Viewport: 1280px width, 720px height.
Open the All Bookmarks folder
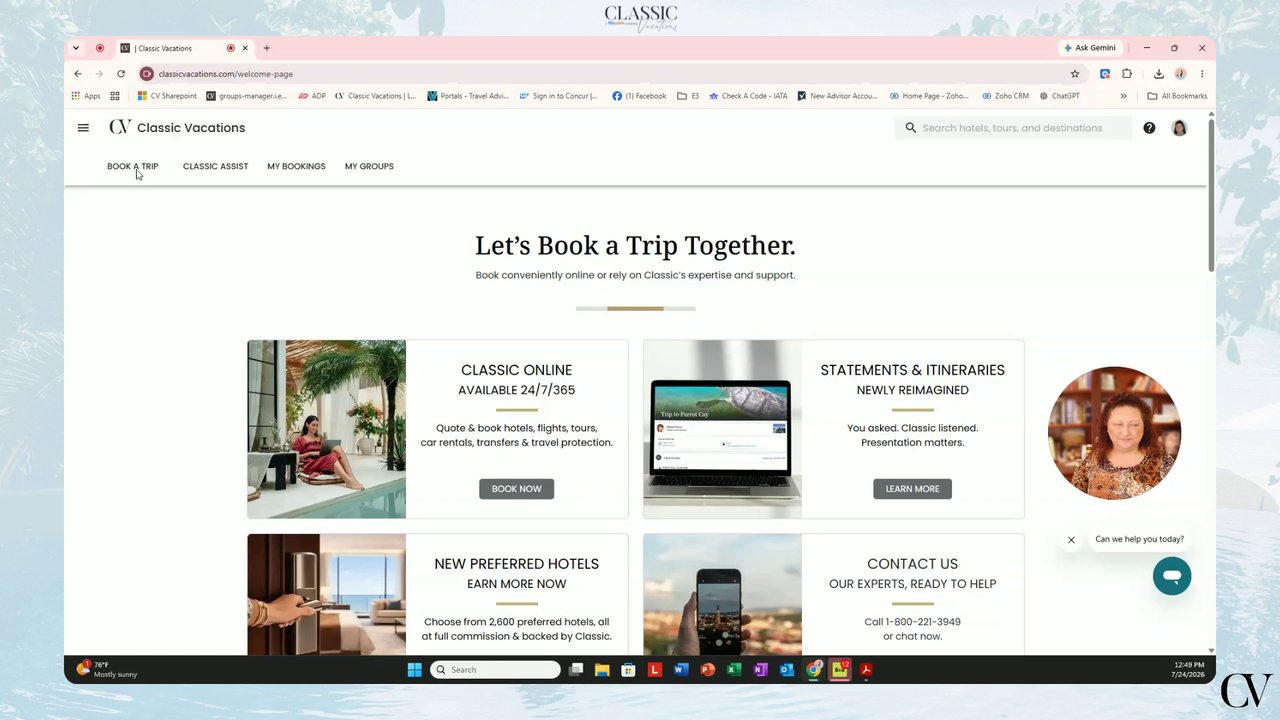click(1177, 96)
